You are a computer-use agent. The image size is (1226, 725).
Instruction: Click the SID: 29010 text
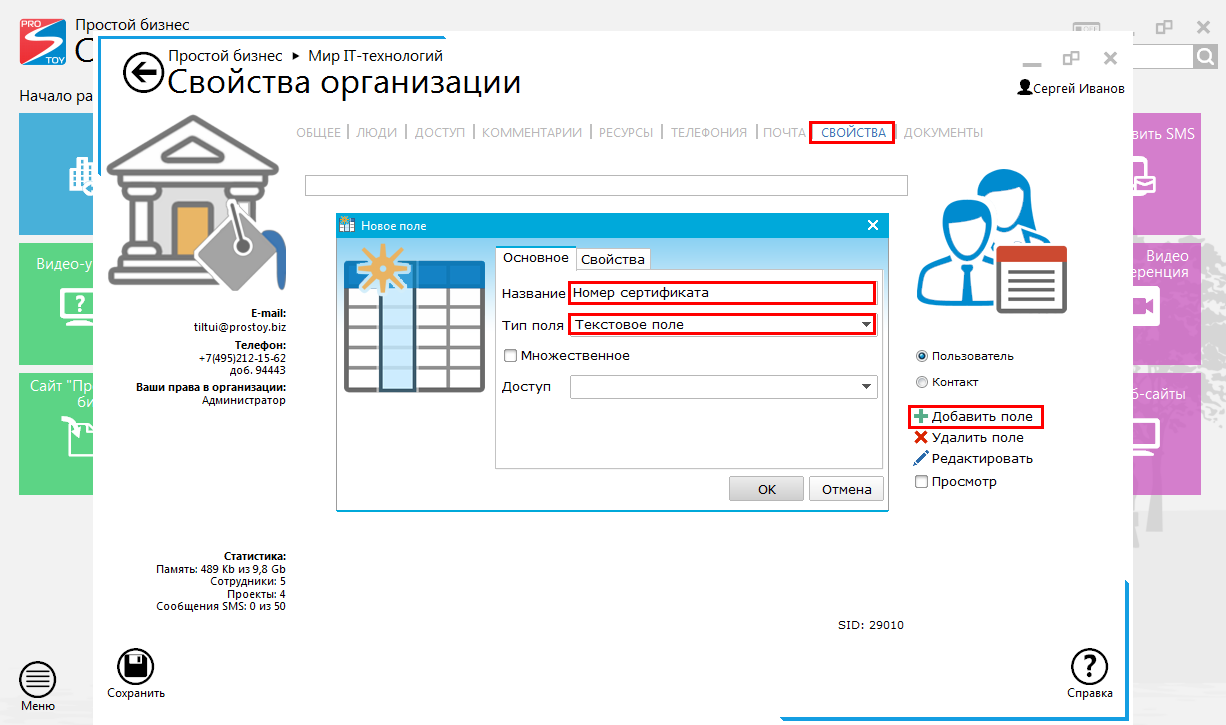tap(870, 625)
